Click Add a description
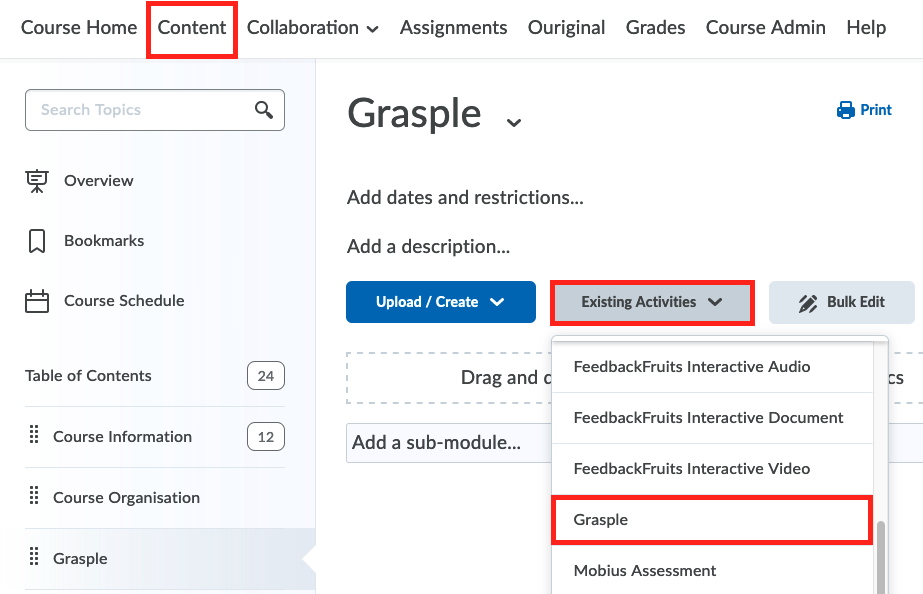Screen dimensions: 923x594 428,247
